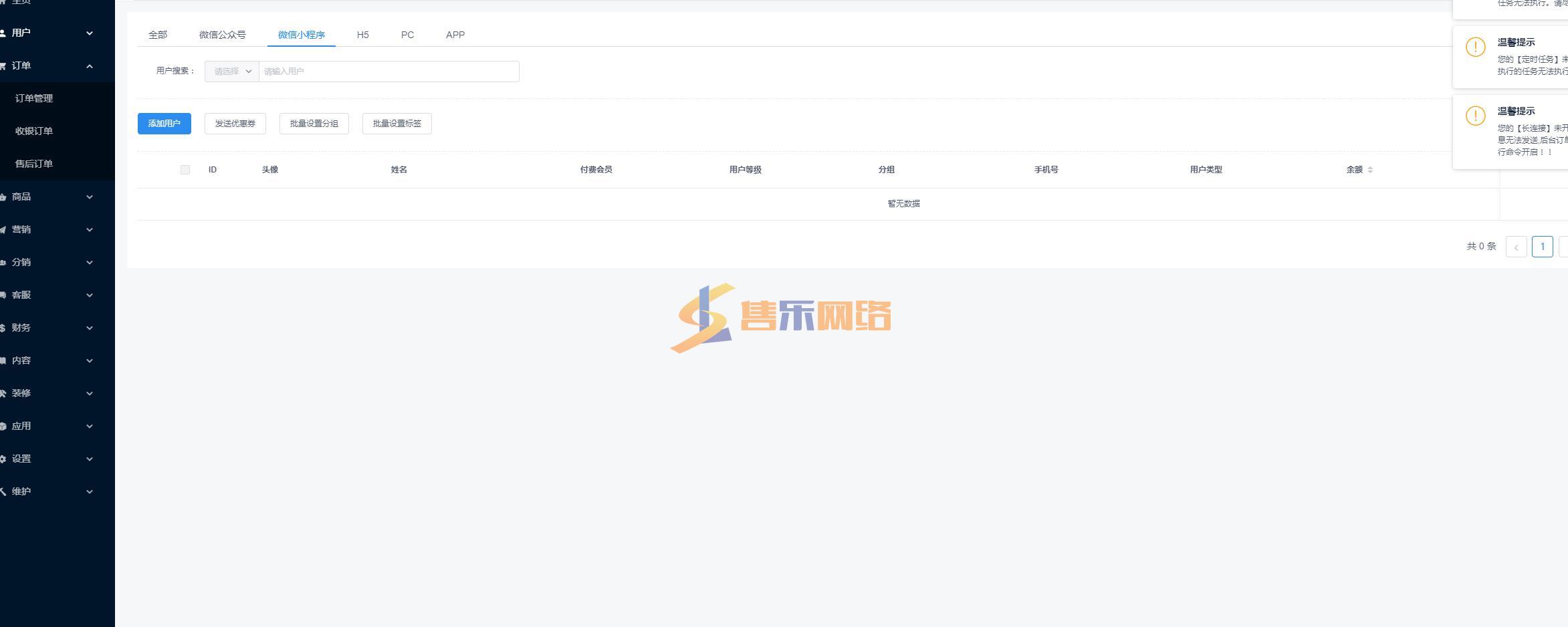Image resolution: width=1568 pixels, height=627 pixels.
Task: Click the warning icon in 定时任务 notification
Action: coord(1475,47)
